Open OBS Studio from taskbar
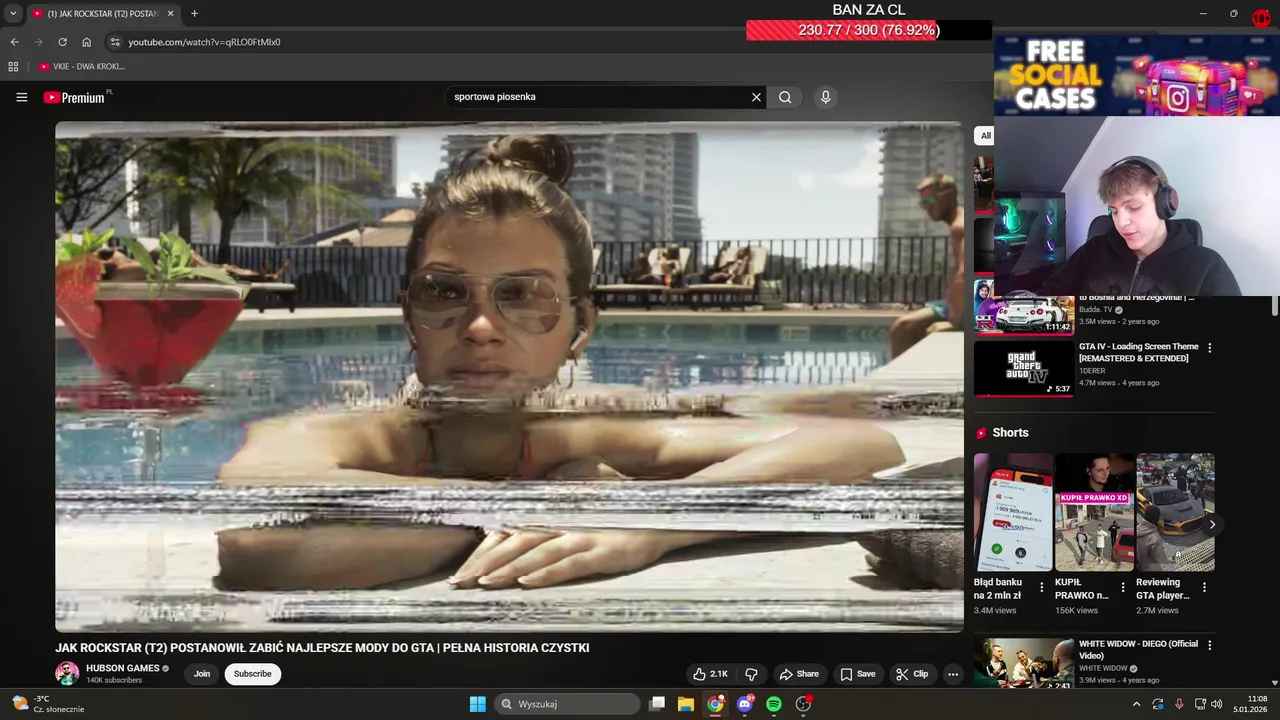Image resolution: width=1280 pixels, height=720 pixels. tap(803, 704)
